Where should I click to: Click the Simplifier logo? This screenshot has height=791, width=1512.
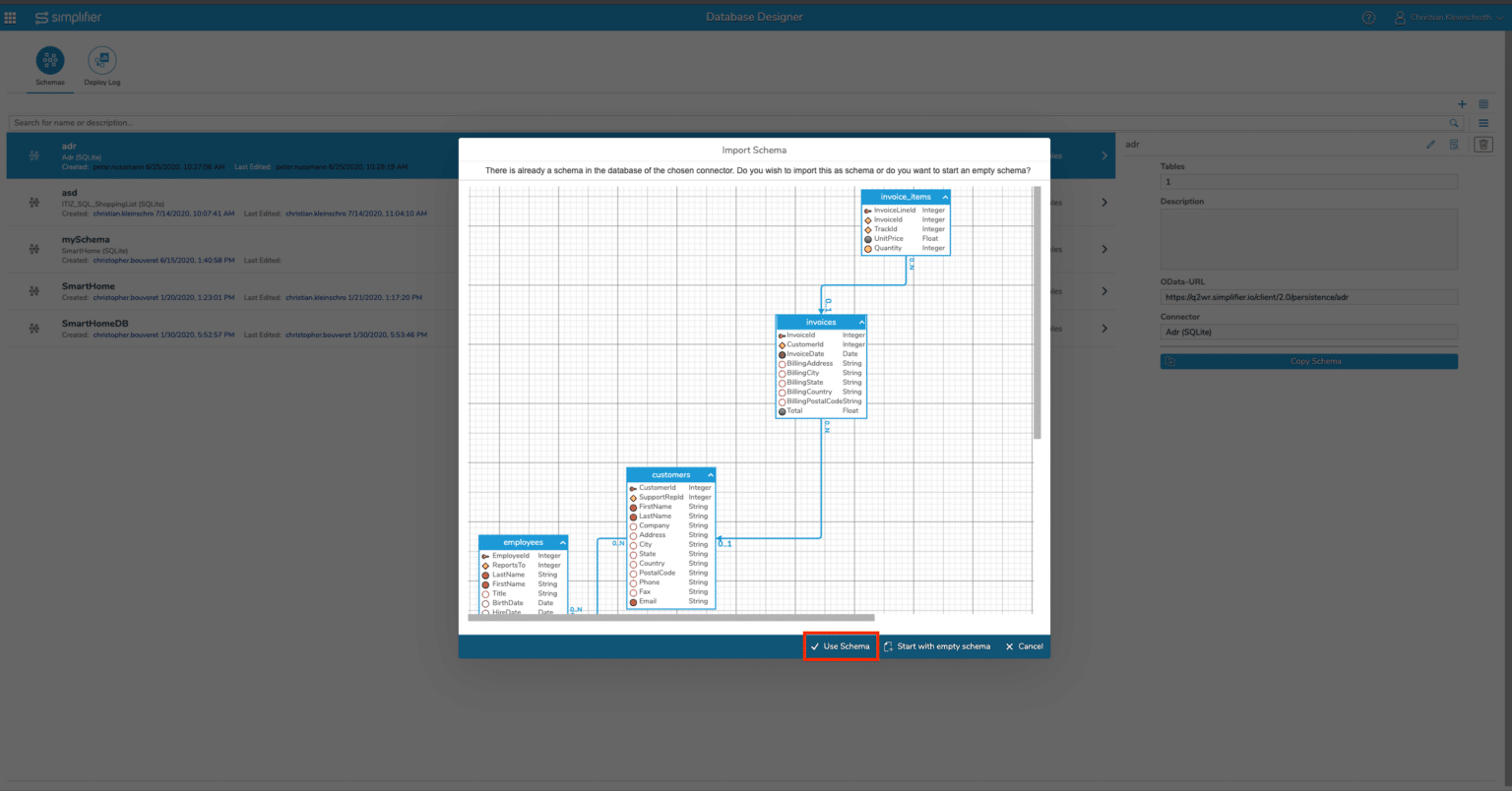tap(68, 18)
